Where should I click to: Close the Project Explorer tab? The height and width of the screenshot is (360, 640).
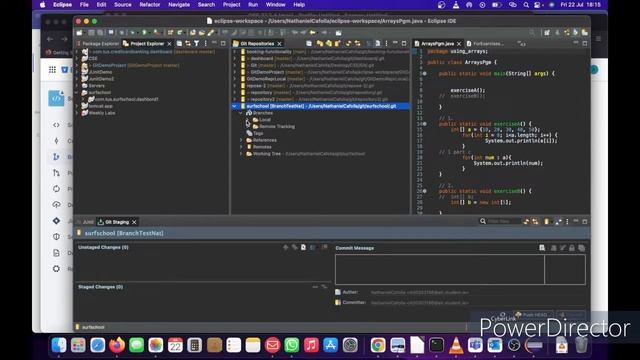[169, 44]
